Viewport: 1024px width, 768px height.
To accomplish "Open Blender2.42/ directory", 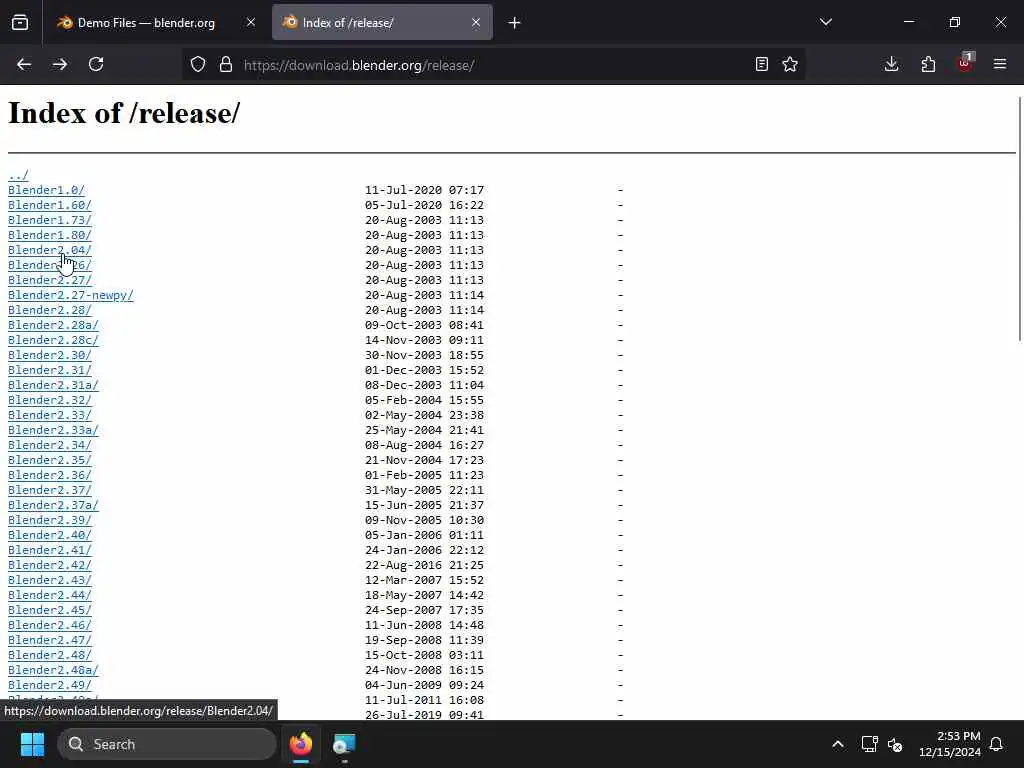I will [50, 566].
